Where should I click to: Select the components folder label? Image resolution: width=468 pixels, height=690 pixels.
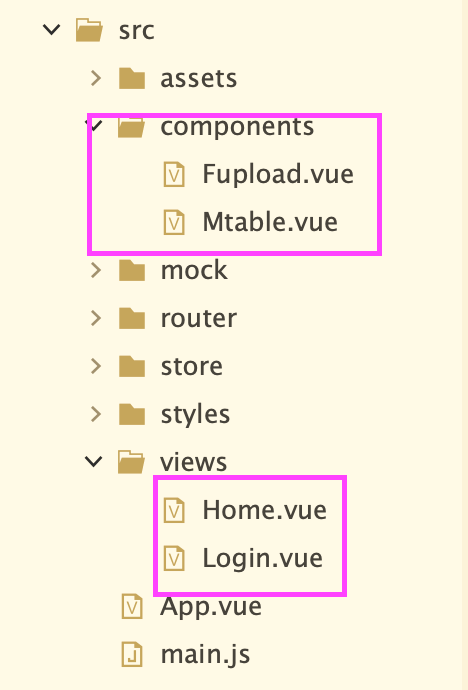coord(237,128)
